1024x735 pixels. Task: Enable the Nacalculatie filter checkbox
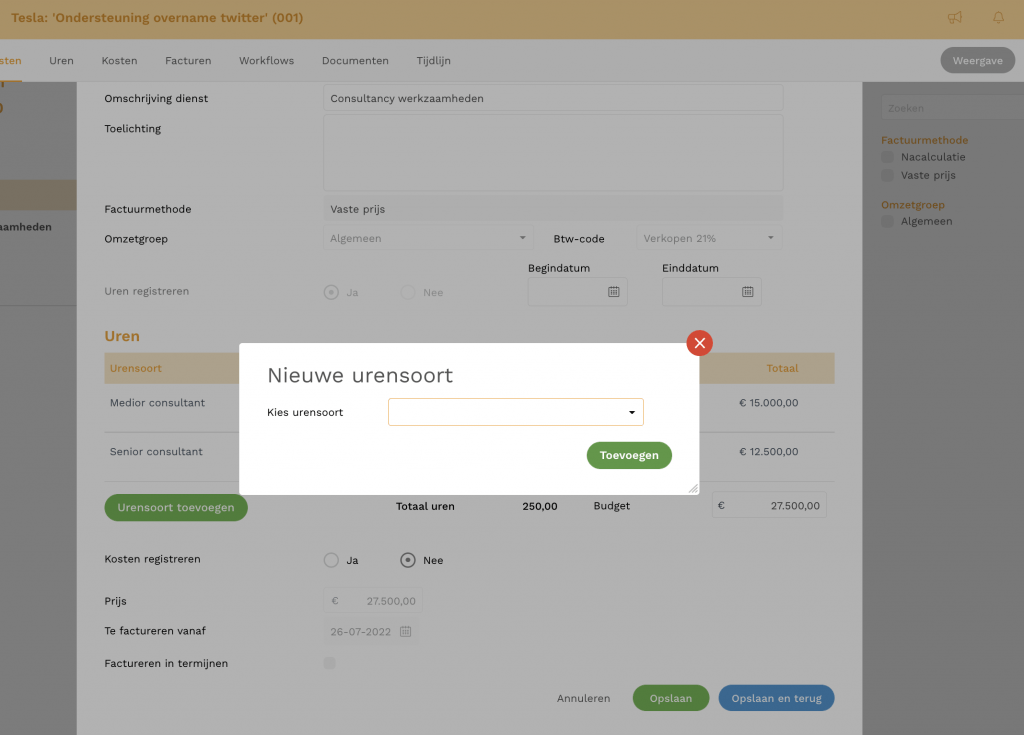(886, 157)
